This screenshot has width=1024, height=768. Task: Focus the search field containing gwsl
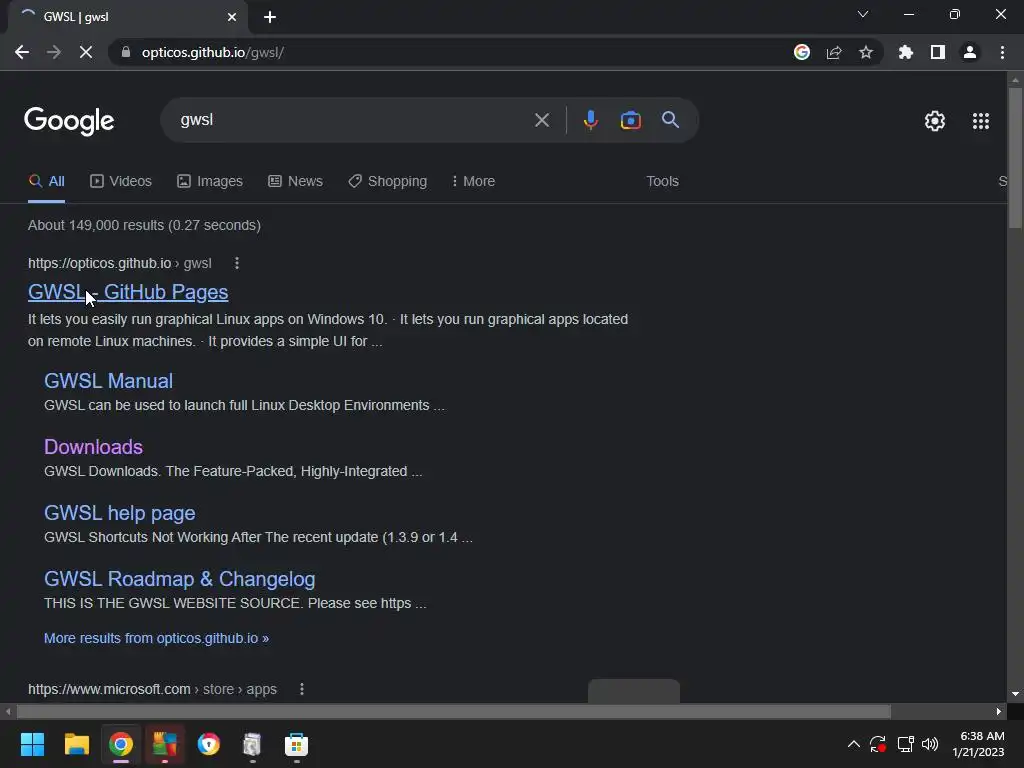pos(353,120)
